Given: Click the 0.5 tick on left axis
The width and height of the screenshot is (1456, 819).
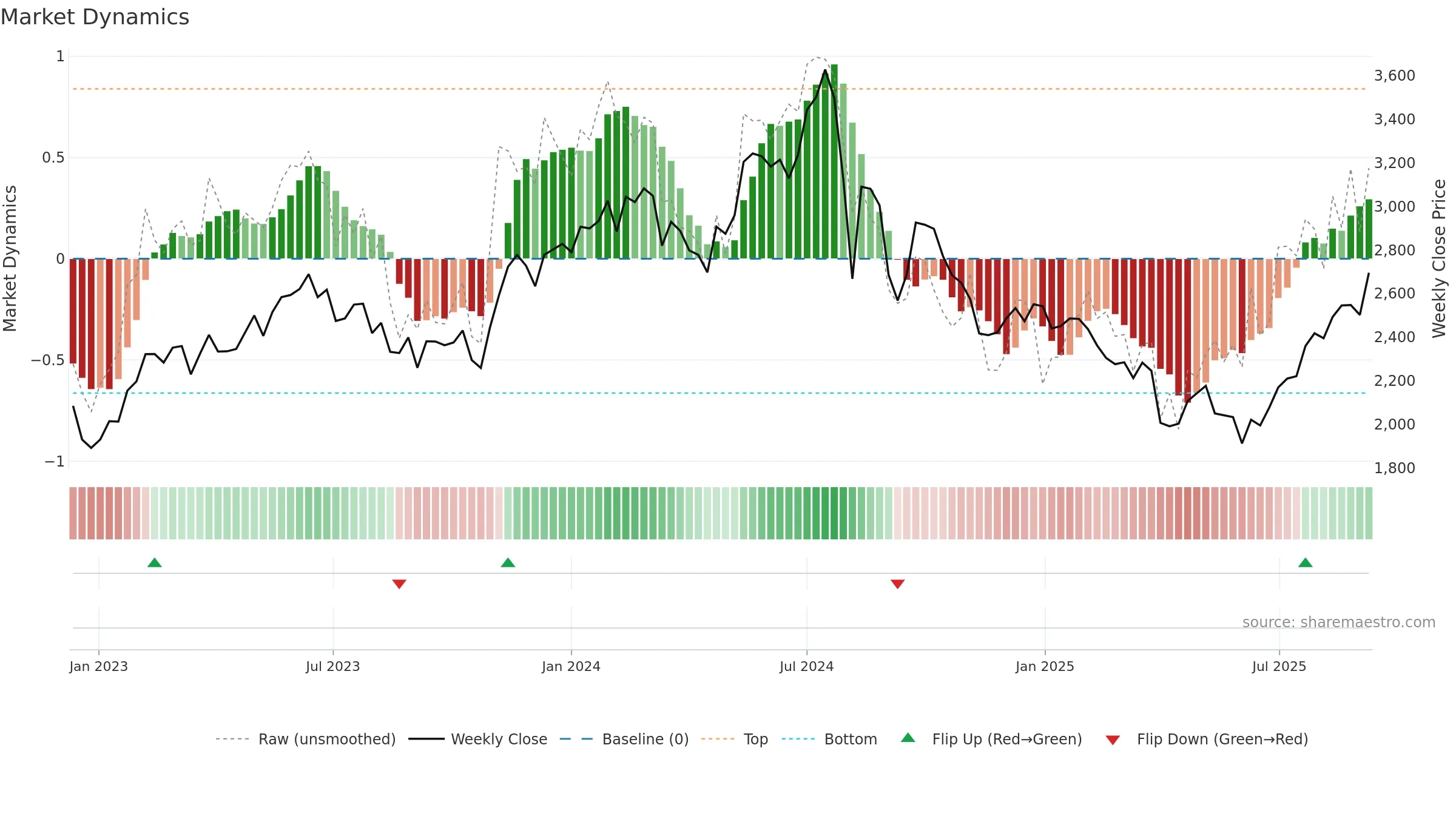Looking at the screenshot, I should pos(53,158).
